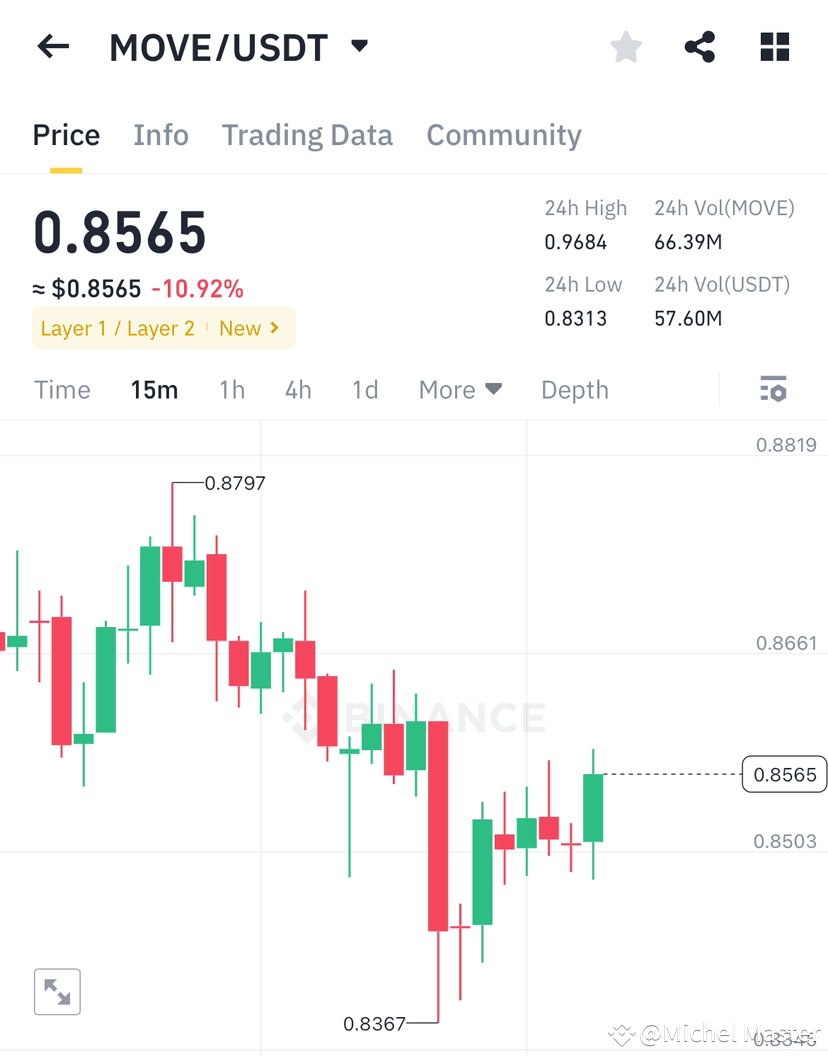Open the chart settings icon beside Depth
The image size is (828, 1056).
tap(774, 390)
